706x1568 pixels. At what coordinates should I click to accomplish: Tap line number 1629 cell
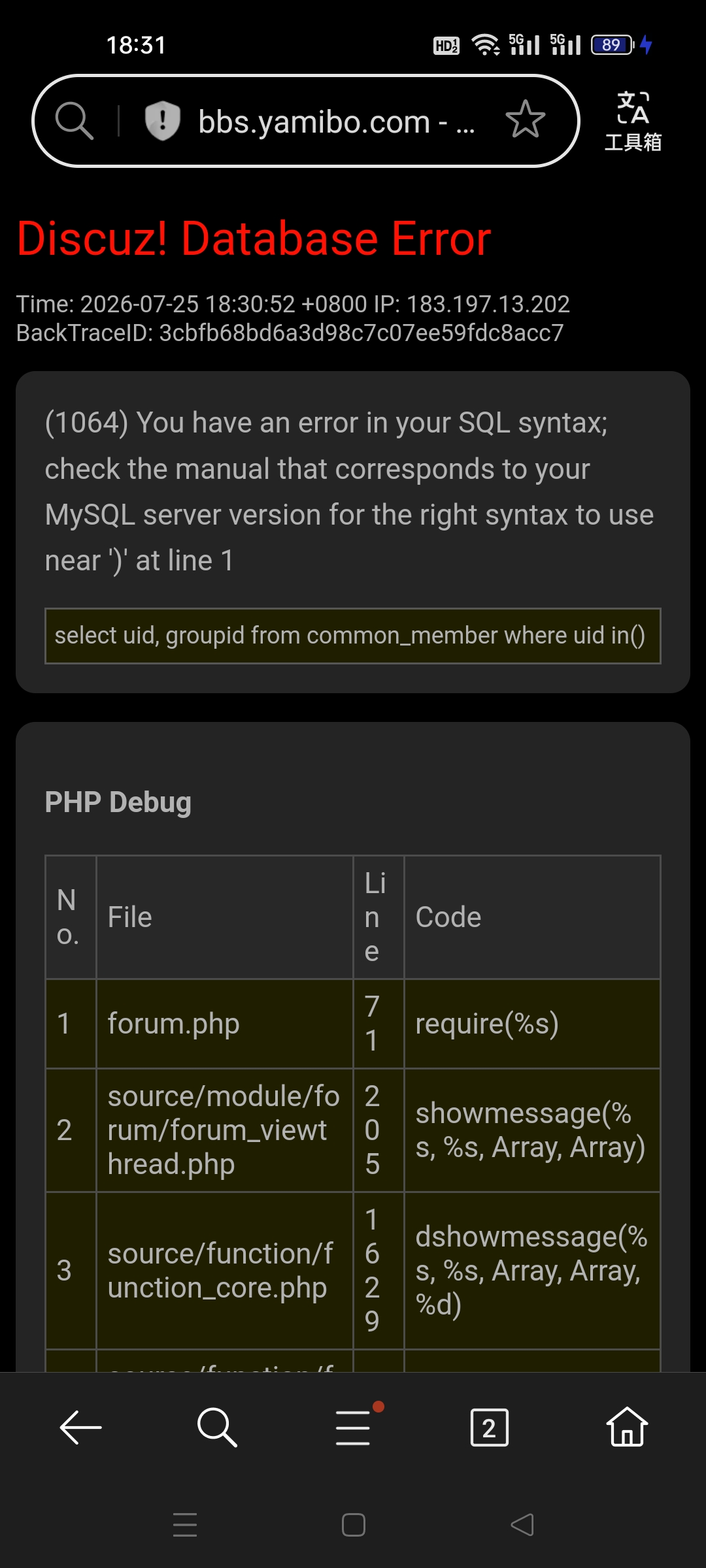(378, 1271)
